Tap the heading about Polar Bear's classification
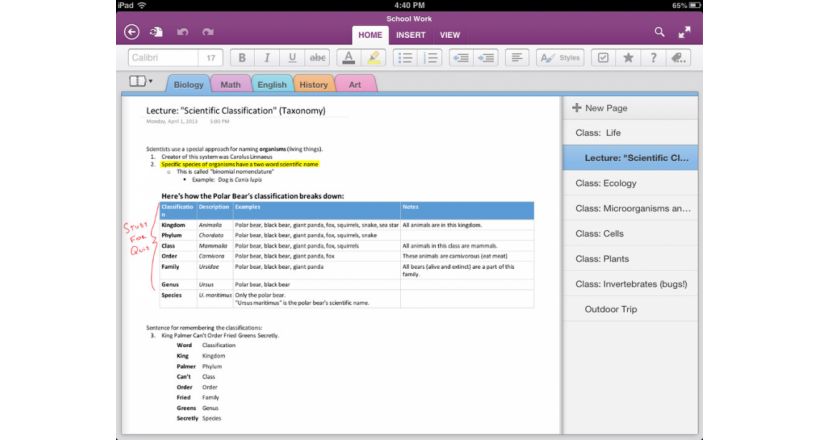The width and height of the screenshot is (820, 440). coord(253,196)
